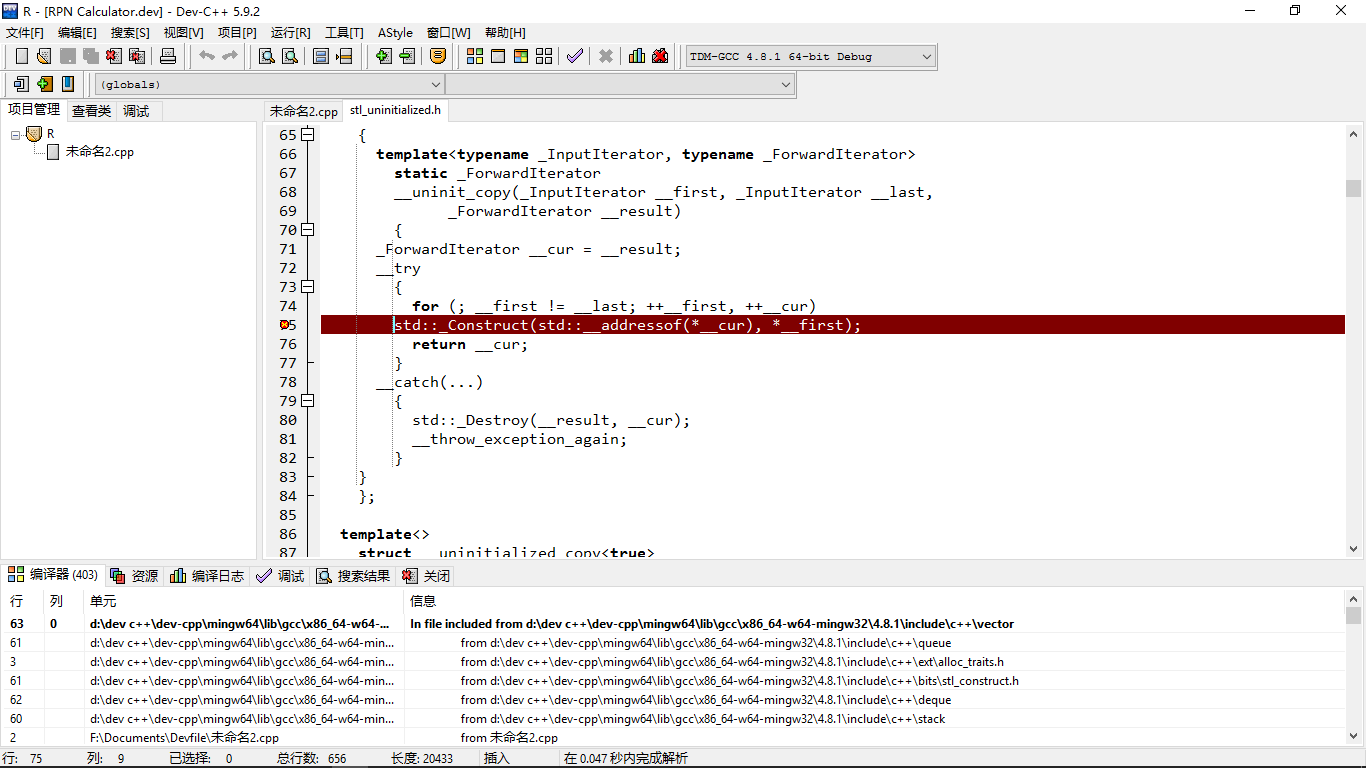Open the 窗口[W] menu
This screenshot has height=768, width=1366.
click(448, 33)
